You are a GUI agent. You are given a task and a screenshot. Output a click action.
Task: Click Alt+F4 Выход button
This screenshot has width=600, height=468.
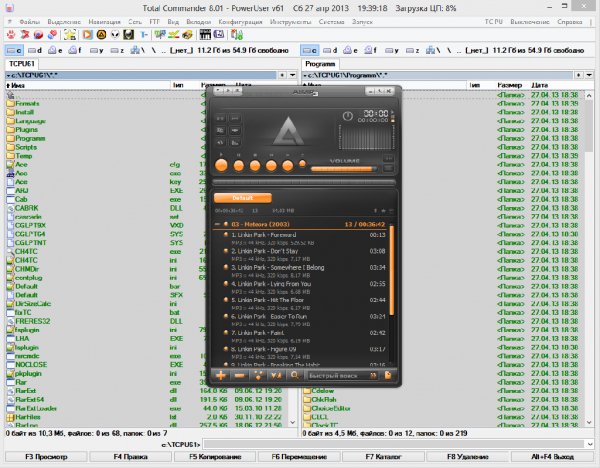(552, 457)
